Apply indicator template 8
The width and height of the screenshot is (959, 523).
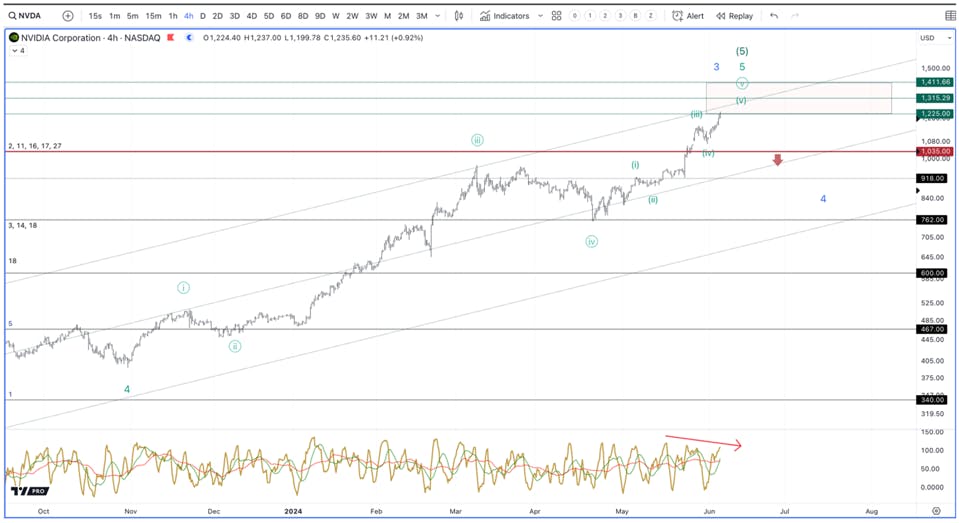pos(635,16)
